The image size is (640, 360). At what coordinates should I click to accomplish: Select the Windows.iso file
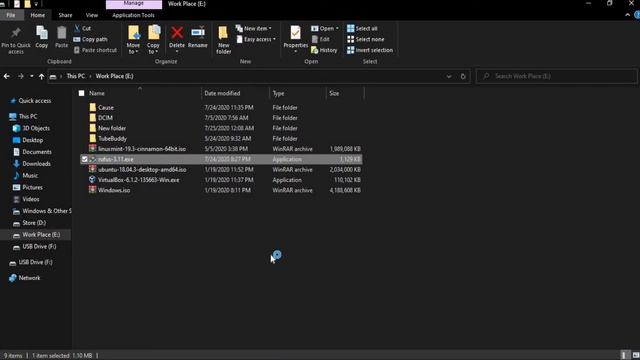point(114,191)
